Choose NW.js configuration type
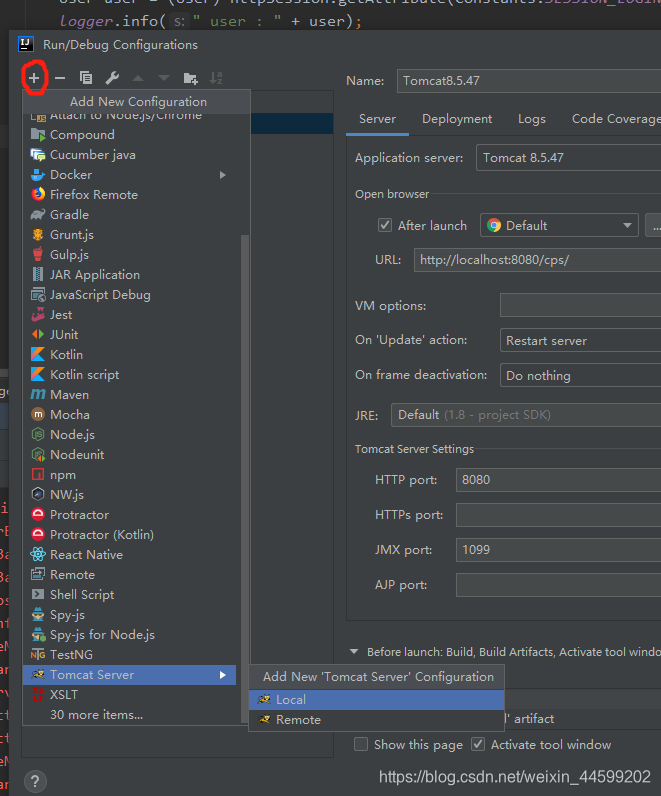The height and width of the screenshot is (796, 661). click(129, 494)
